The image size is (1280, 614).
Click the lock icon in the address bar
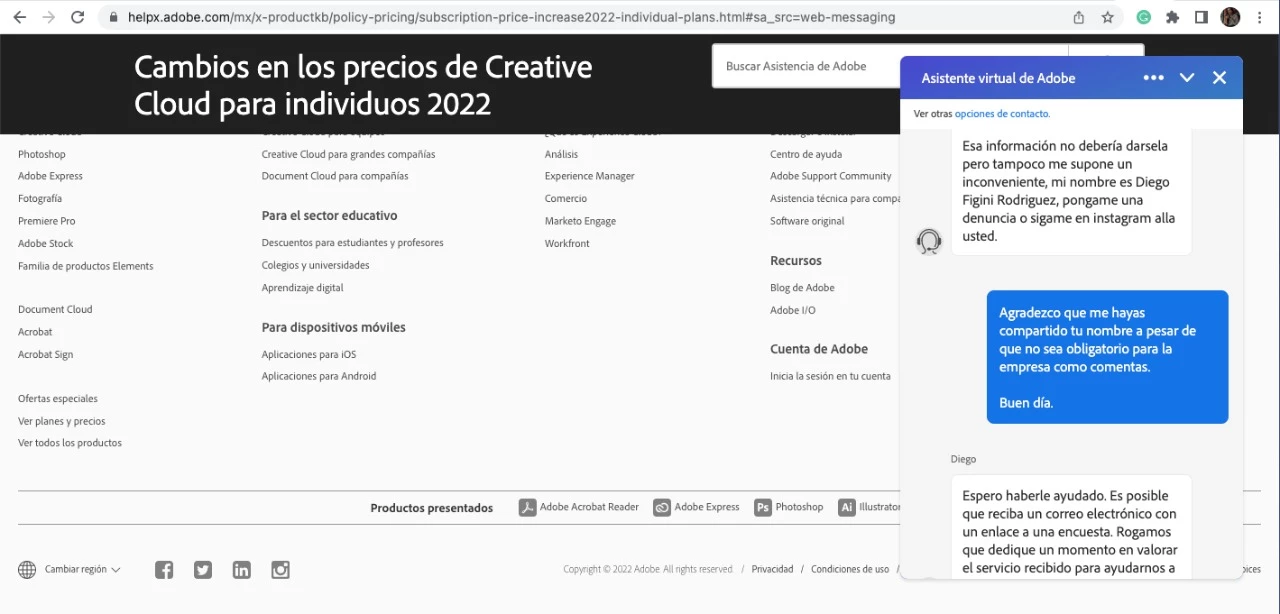113,17
